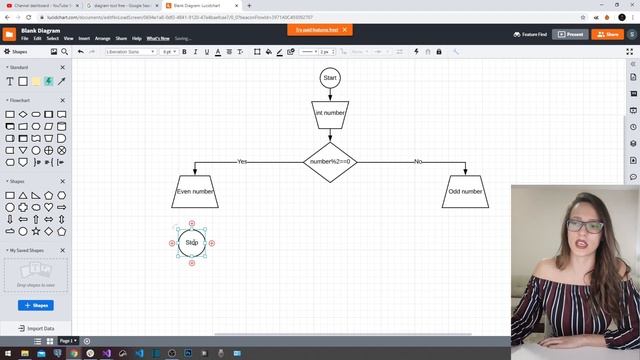
Task: Collapse the My Saved Shapes section
Action: (7, 250)
